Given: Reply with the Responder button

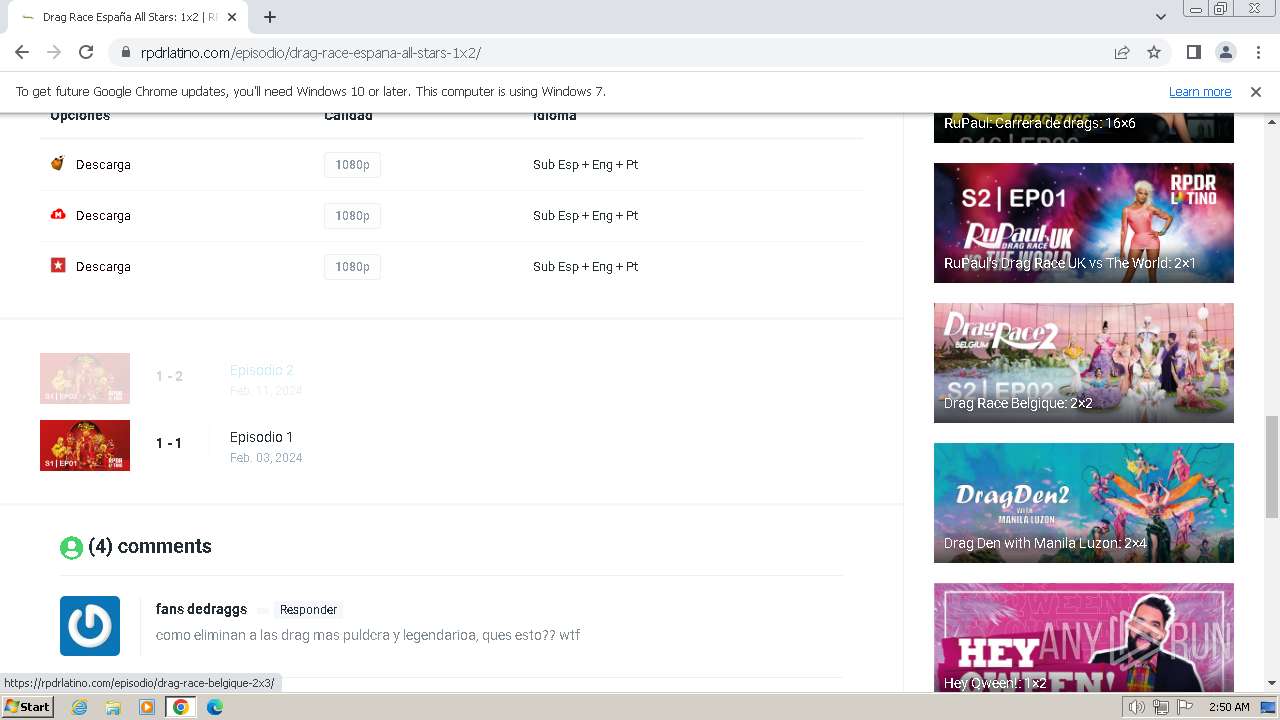Looking at the screenshot, I should click(308, 610).
